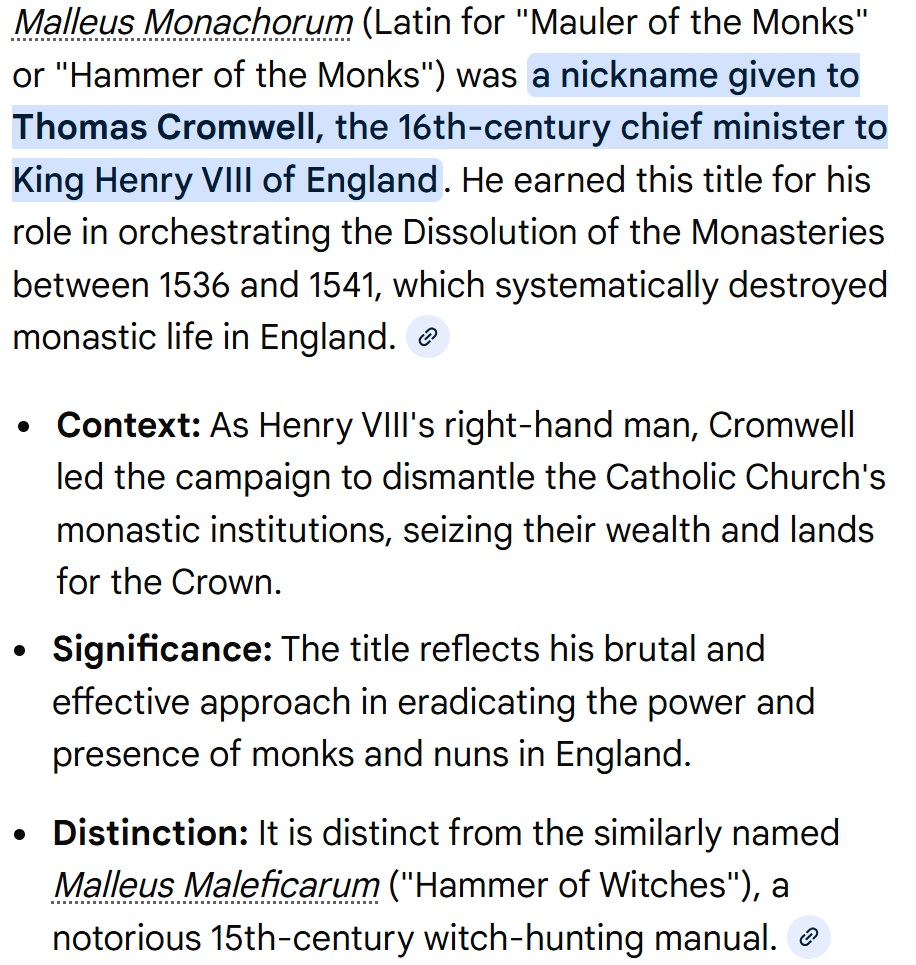Image resolution: width=916 pixels, height=965 pixels.
Task: Click the bullet point beside "Distinction"
Action: point(25,835)
